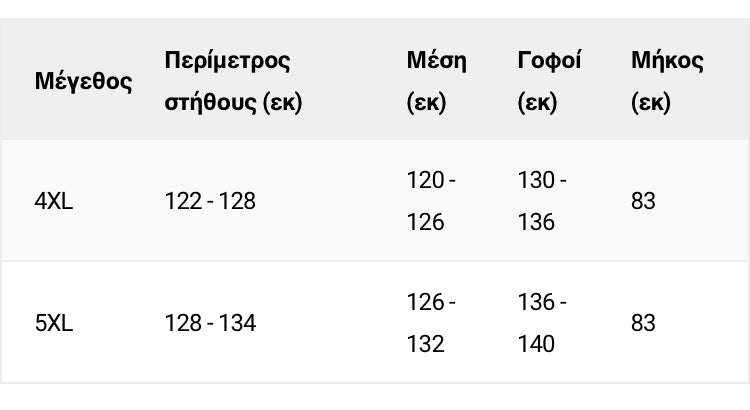Click the Περίμετρος header word
This screenshot has width=750, height=410.
[227, 61]
